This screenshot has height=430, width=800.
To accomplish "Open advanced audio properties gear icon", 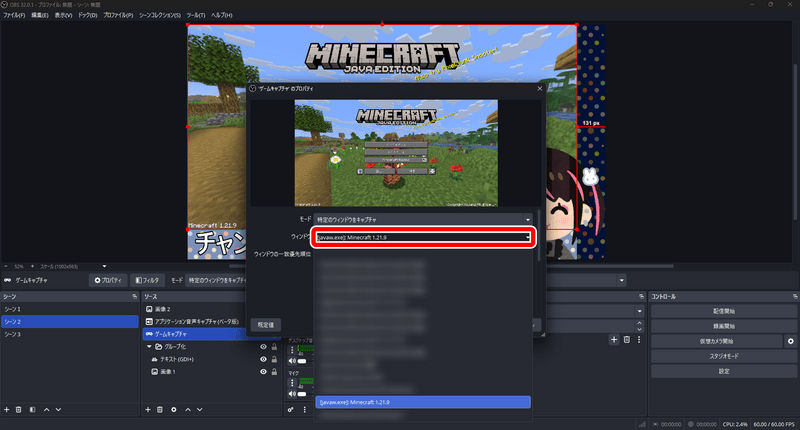I will pos(290,410).
